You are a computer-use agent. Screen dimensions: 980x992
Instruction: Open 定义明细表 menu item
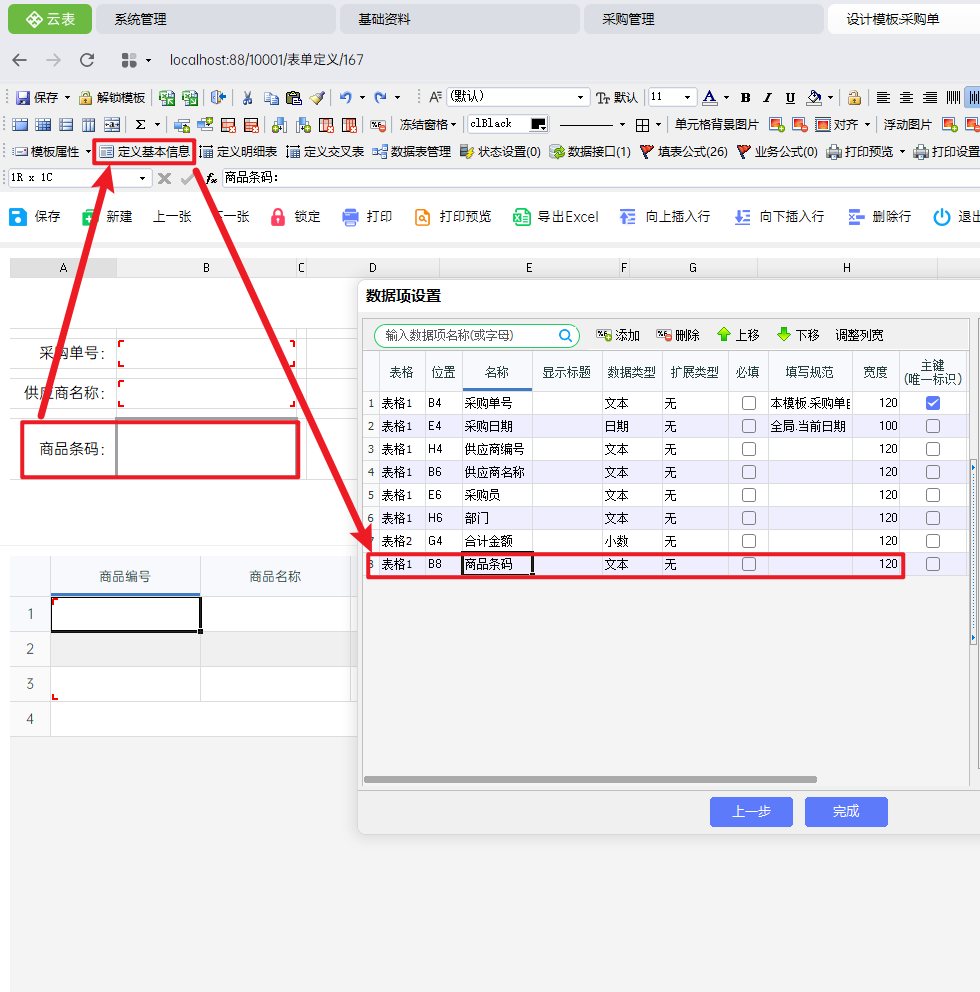point(238,152)
